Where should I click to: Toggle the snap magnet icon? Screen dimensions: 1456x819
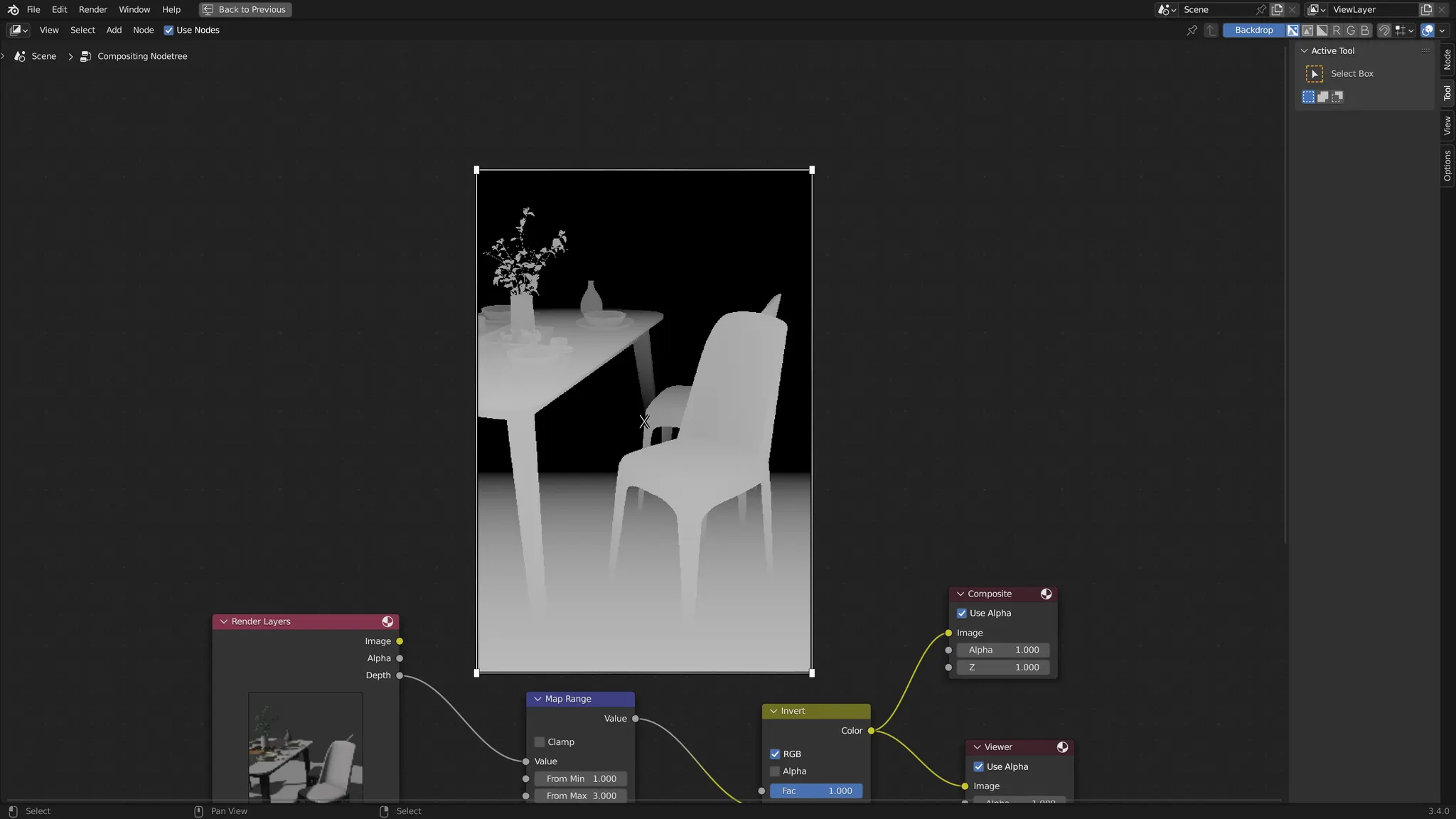tap(1383, 31)
